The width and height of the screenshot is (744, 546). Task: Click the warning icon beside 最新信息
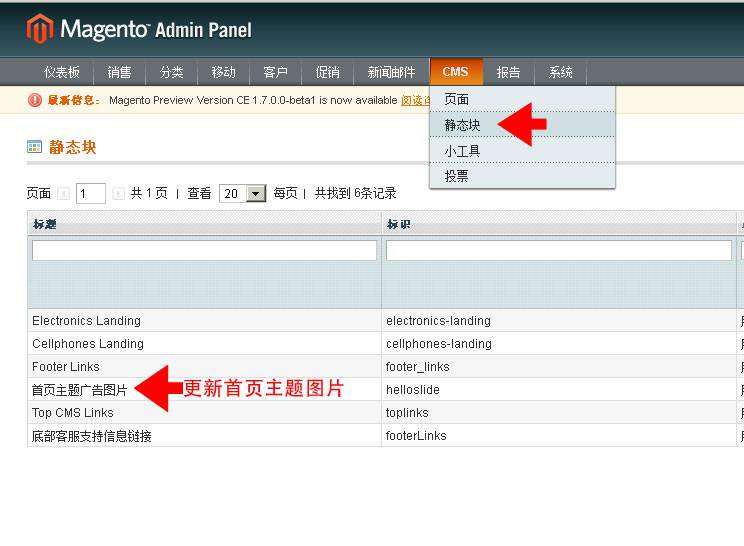click(x=35, y=100)
